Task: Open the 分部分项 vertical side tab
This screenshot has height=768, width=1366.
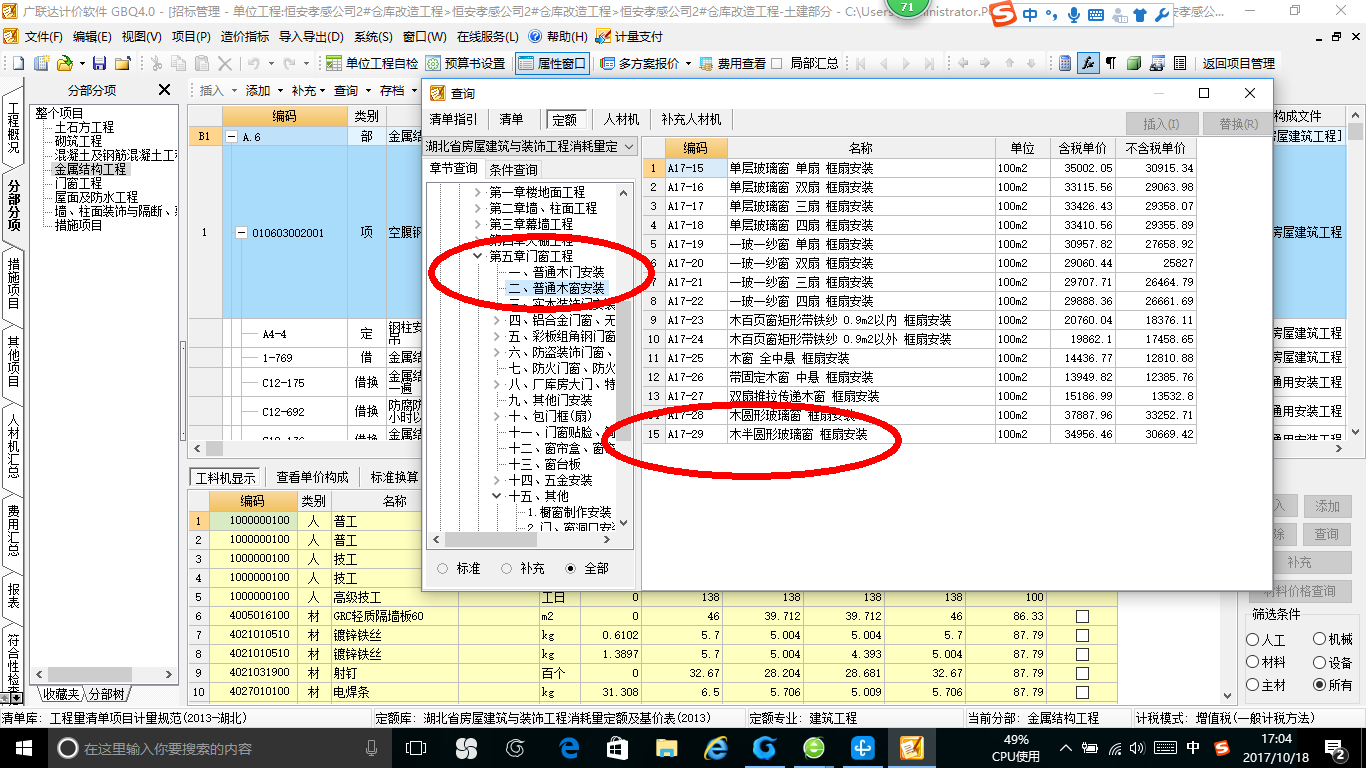Action: pos(13,205)
